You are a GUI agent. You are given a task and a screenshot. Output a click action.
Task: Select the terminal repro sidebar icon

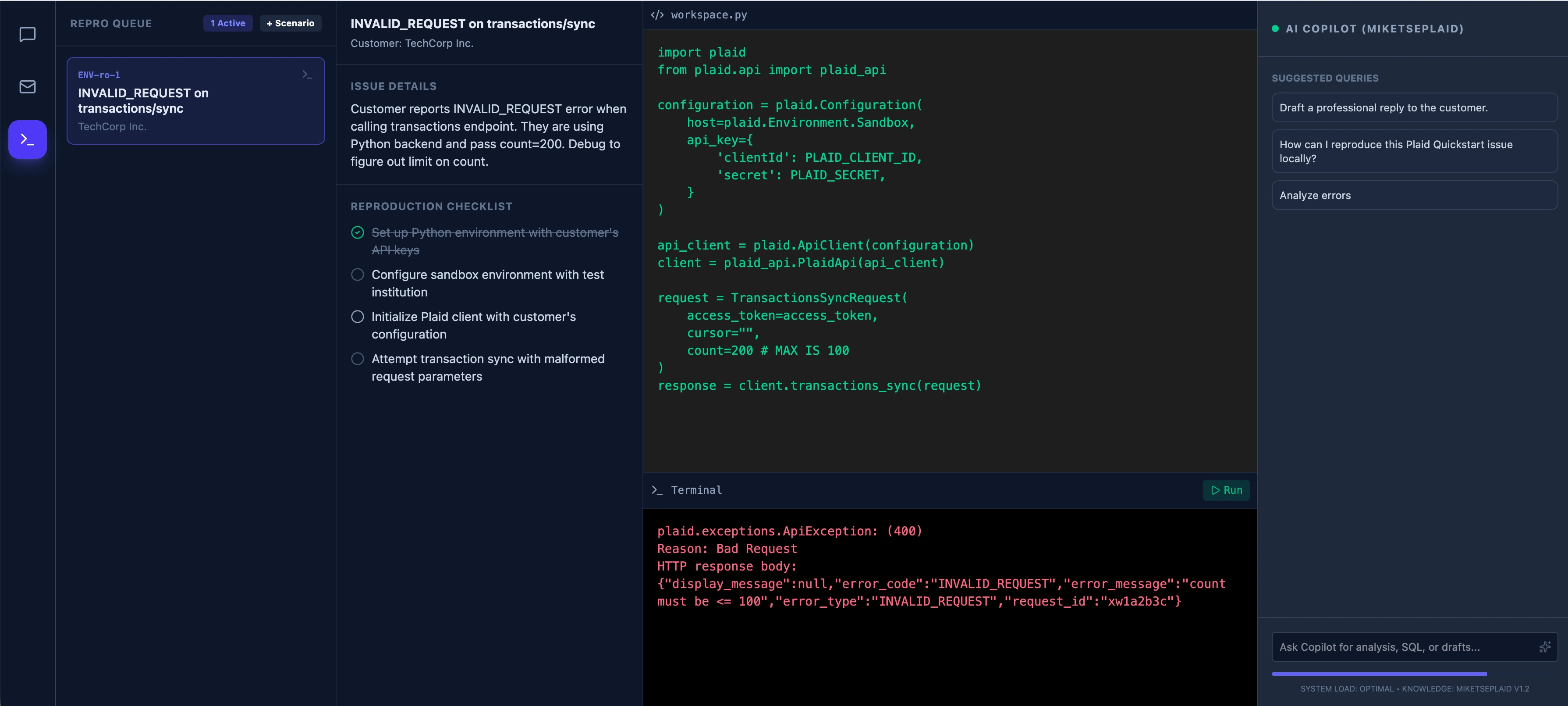click(28, 139)
